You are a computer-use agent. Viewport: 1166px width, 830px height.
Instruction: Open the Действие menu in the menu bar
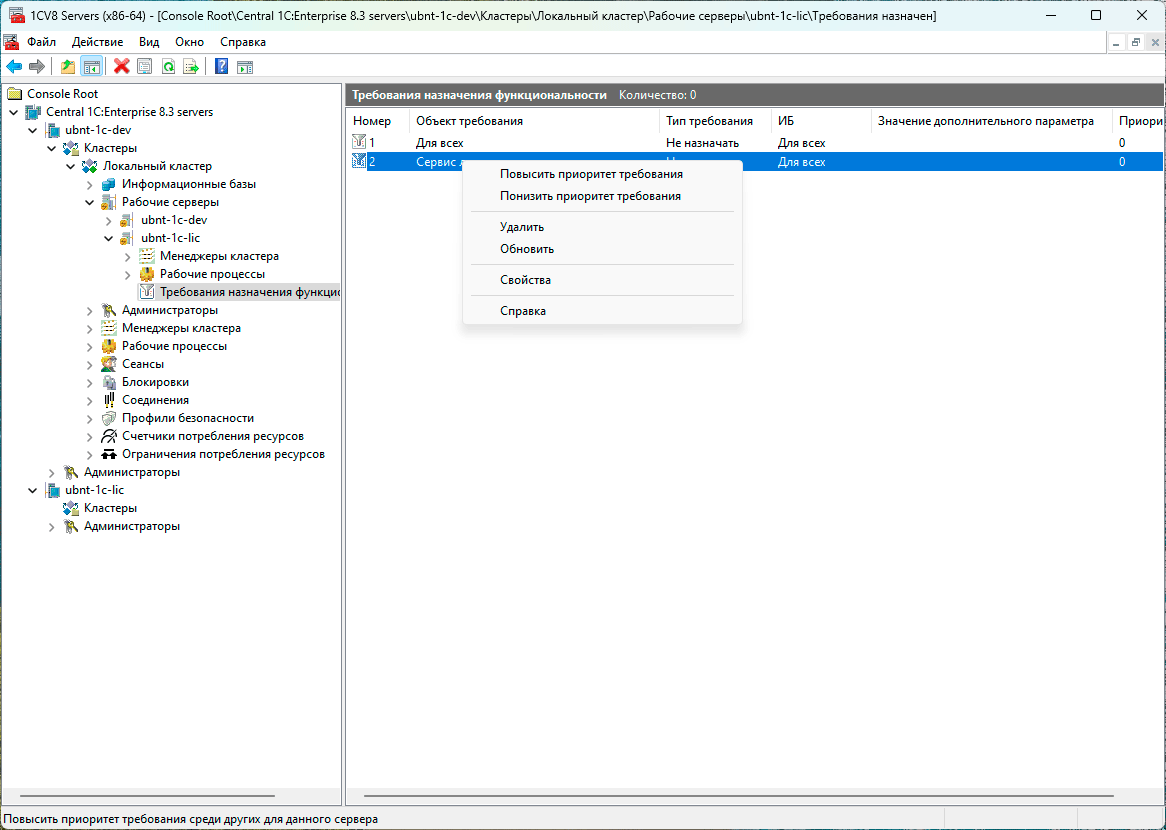click(x=97, y=42)
